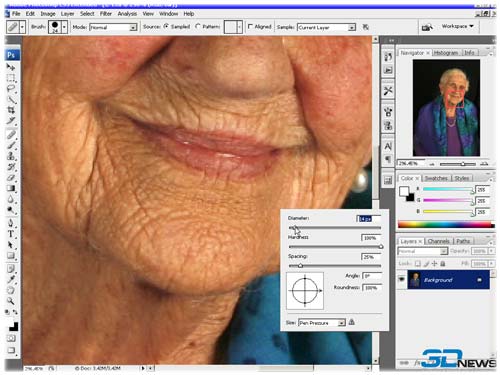The image size is (500, 375).
Task: Open Size Pen Pressure dropdown
Action: (322, 323)
